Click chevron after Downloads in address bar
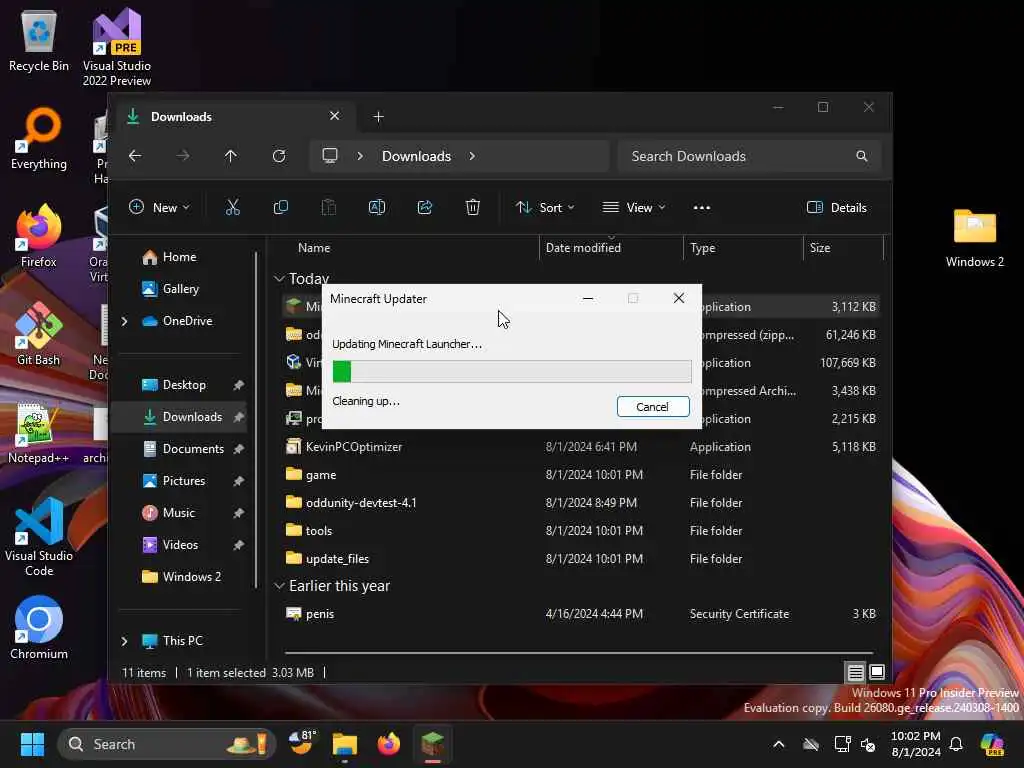1024x768 pixels. (472, 156)
